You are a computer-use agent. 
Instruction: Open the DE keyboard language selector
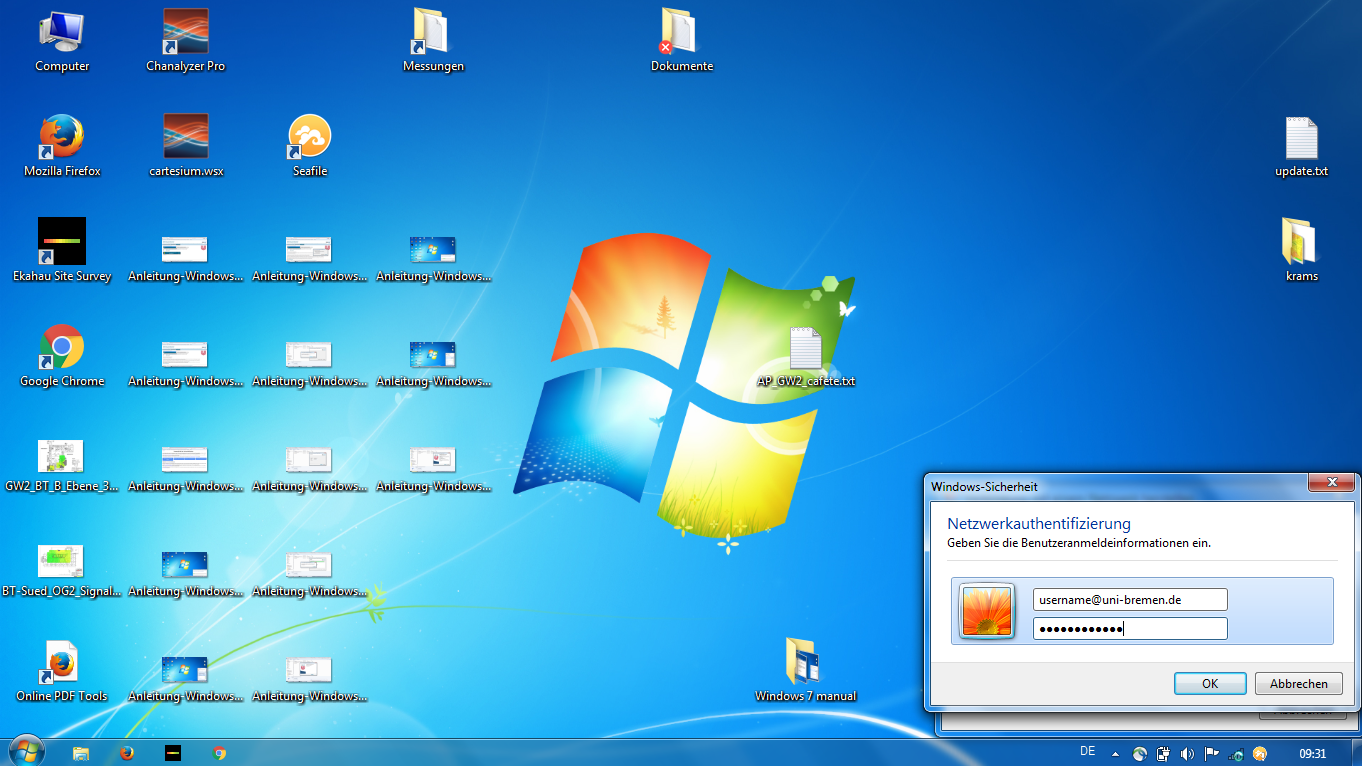click(x=1088, y=751)
